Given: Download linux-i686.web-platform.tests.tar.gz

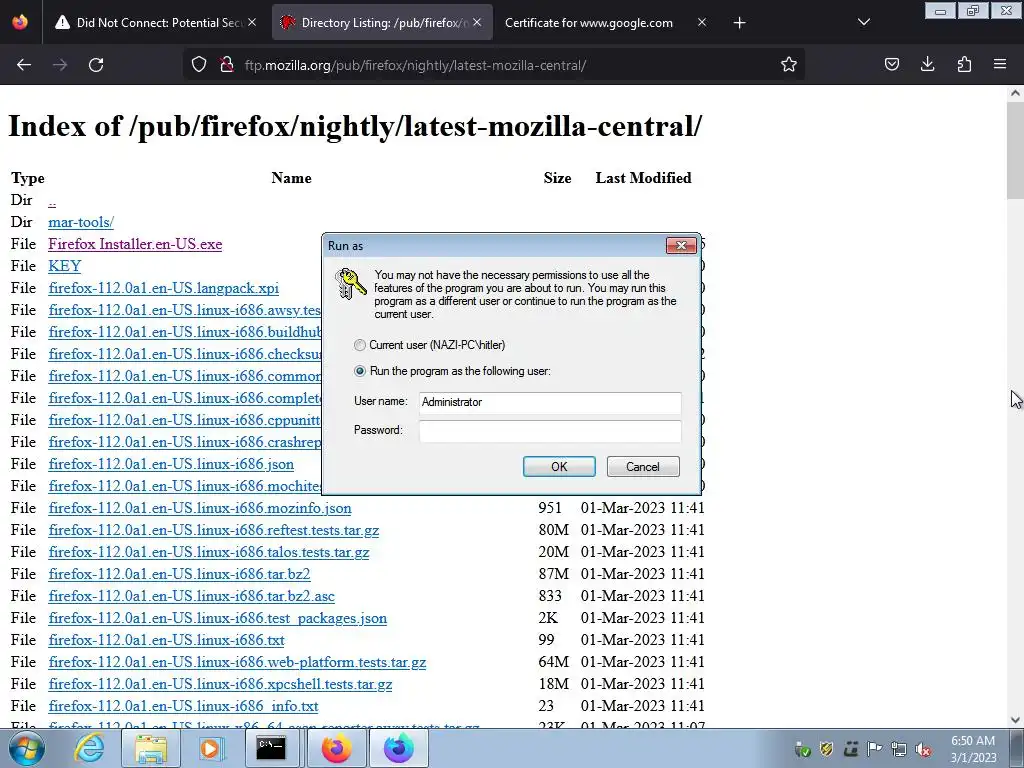Looking at the screenshot, I should pos(237,662).
